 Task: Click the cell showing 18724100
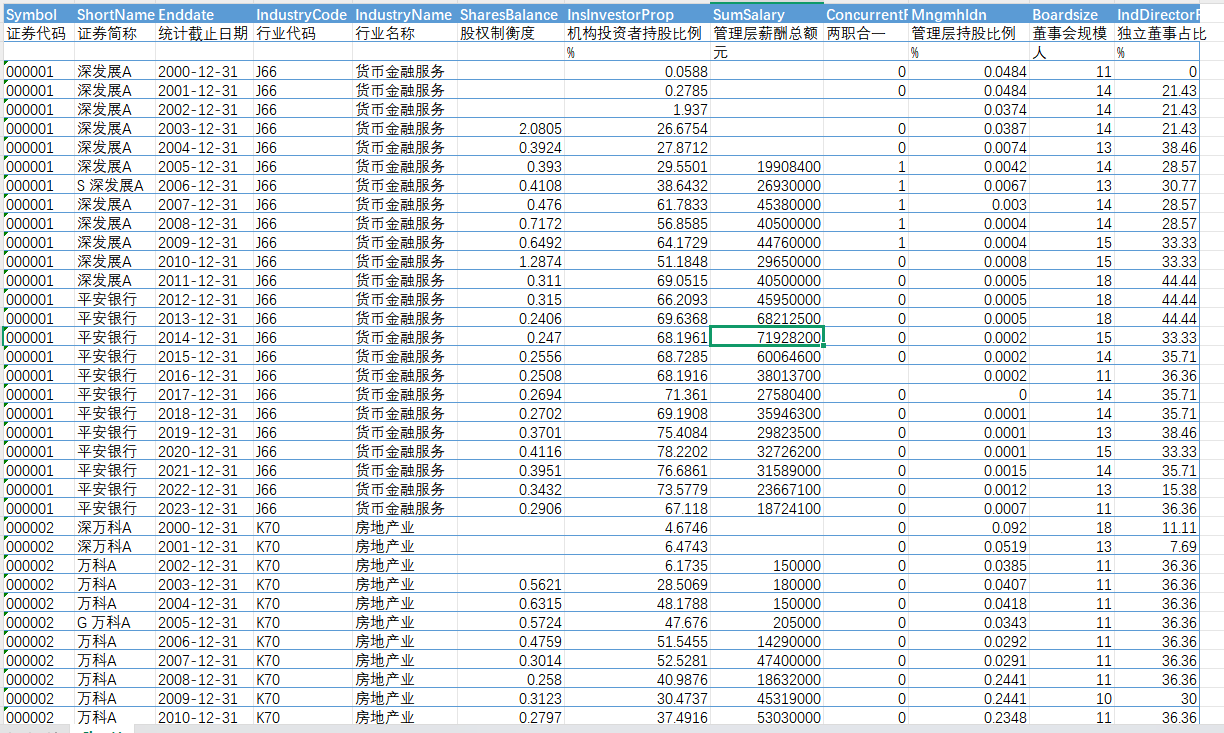pos(767,508)
